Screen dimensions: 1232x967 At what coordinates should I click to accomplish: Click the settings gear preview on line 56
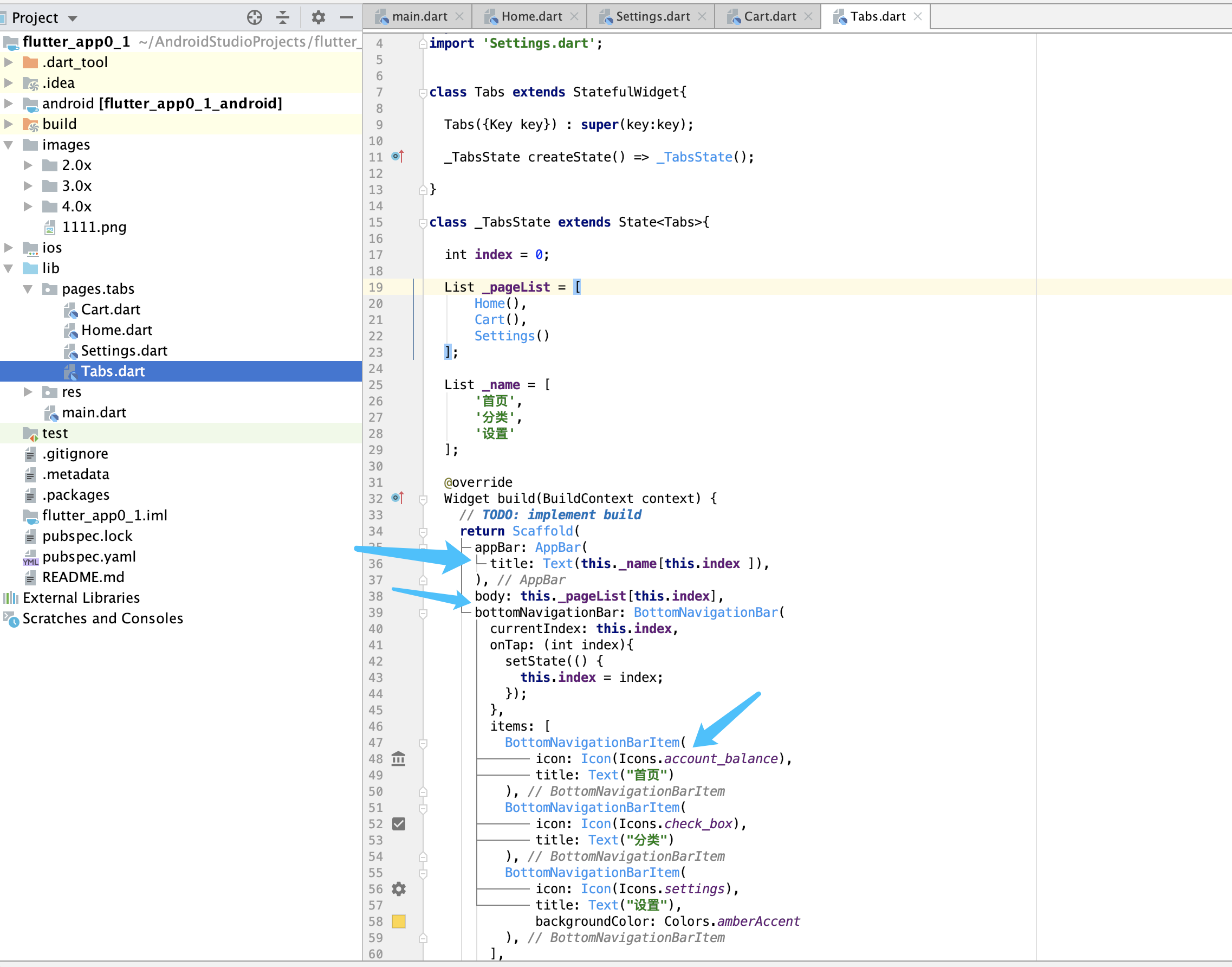click(x=398, y=889)
